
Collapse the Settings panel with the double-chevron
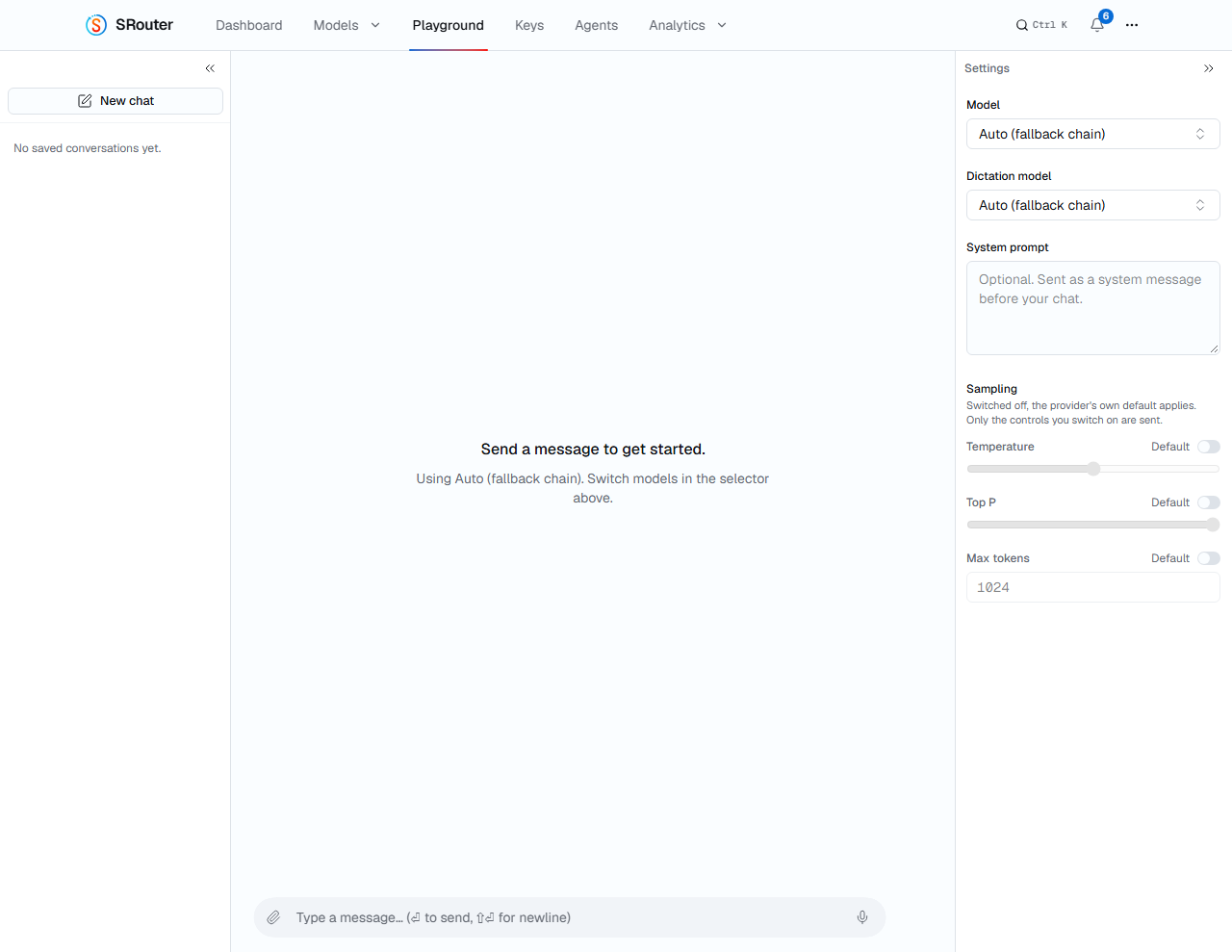click(x=1209, y=68)
